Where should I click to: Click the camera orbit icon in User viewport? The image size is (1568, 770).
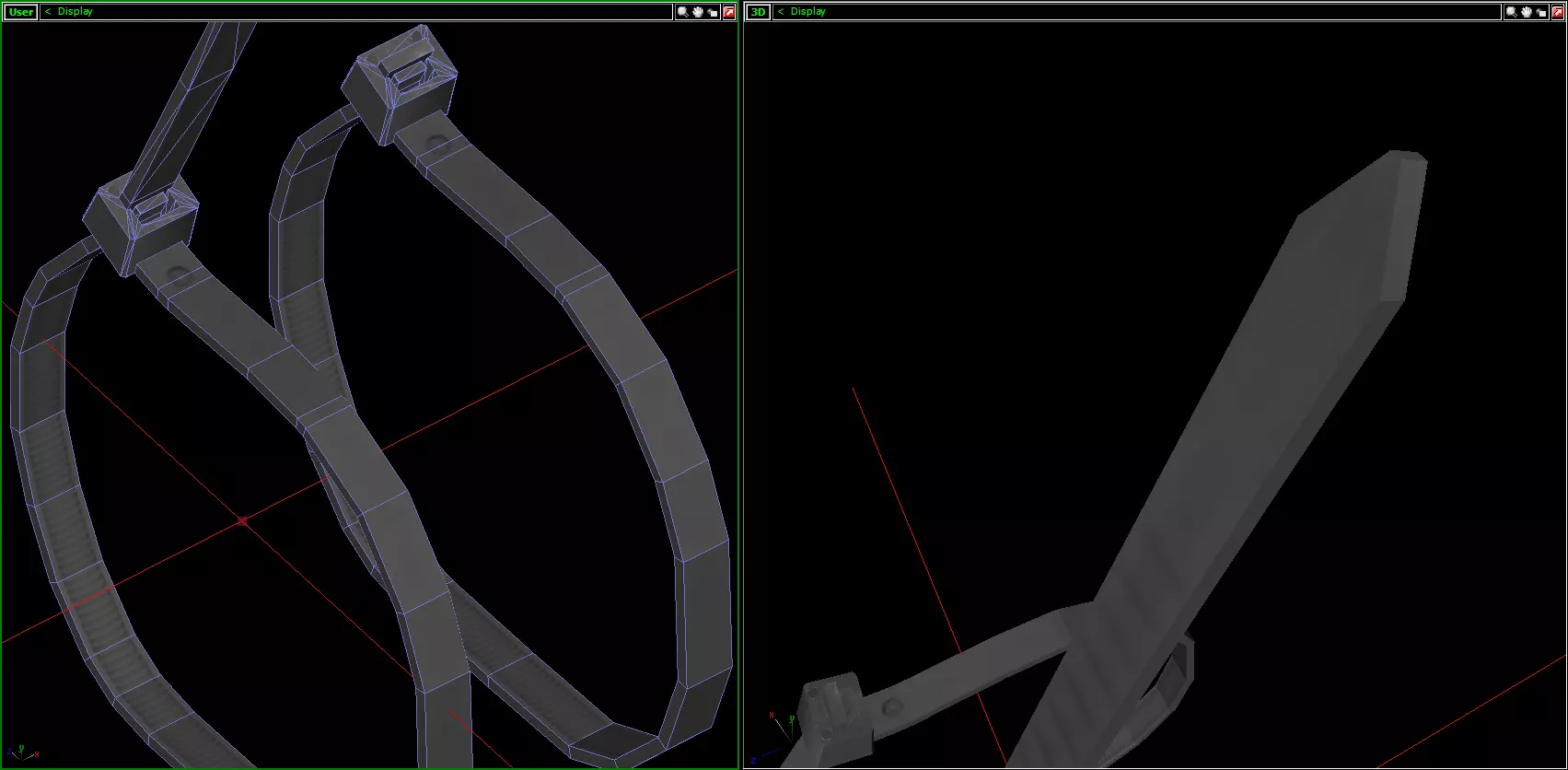pyautogui.click(x=713, y=12)
